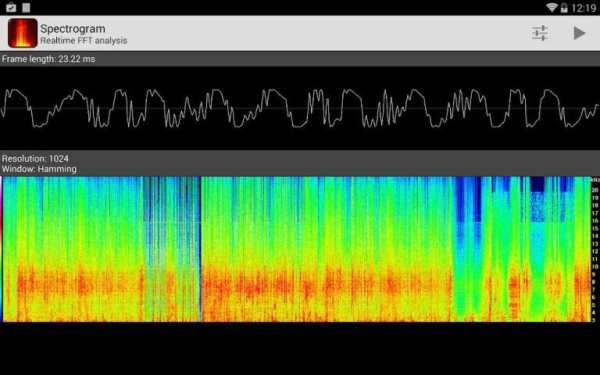Tap the briefcase notification icon
Image resolution: width=600 pixels, height=375 pixels.
tap(11, 7)
